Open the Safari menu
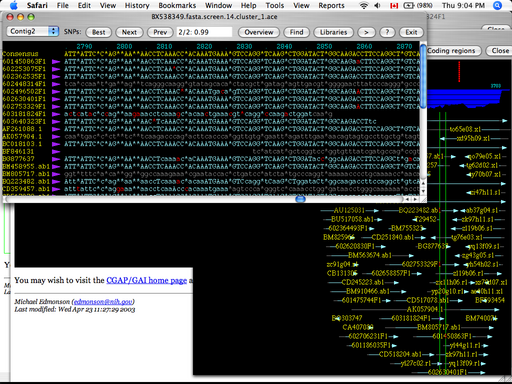The image size is (512, 384). (37, 5)
